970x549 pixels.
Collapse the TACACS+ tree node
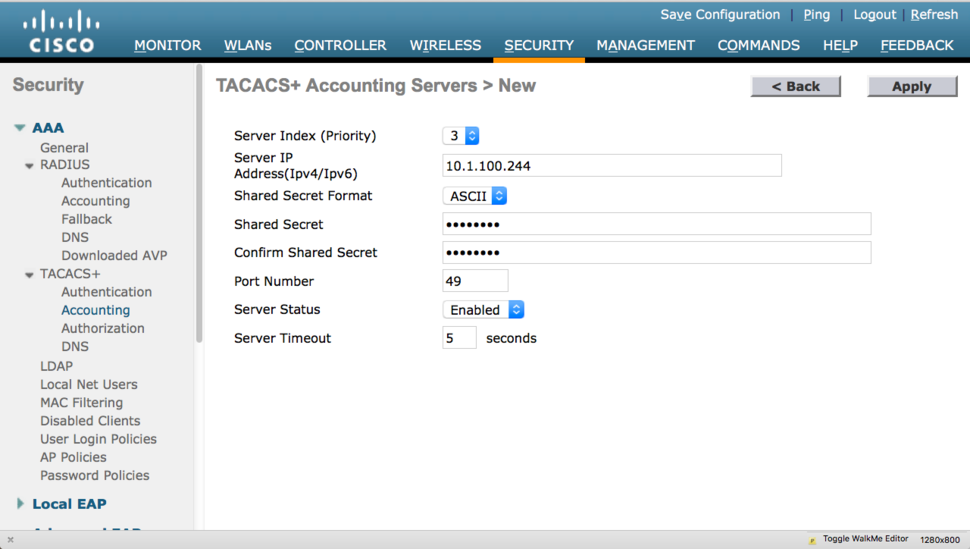(x=29, y=274)
